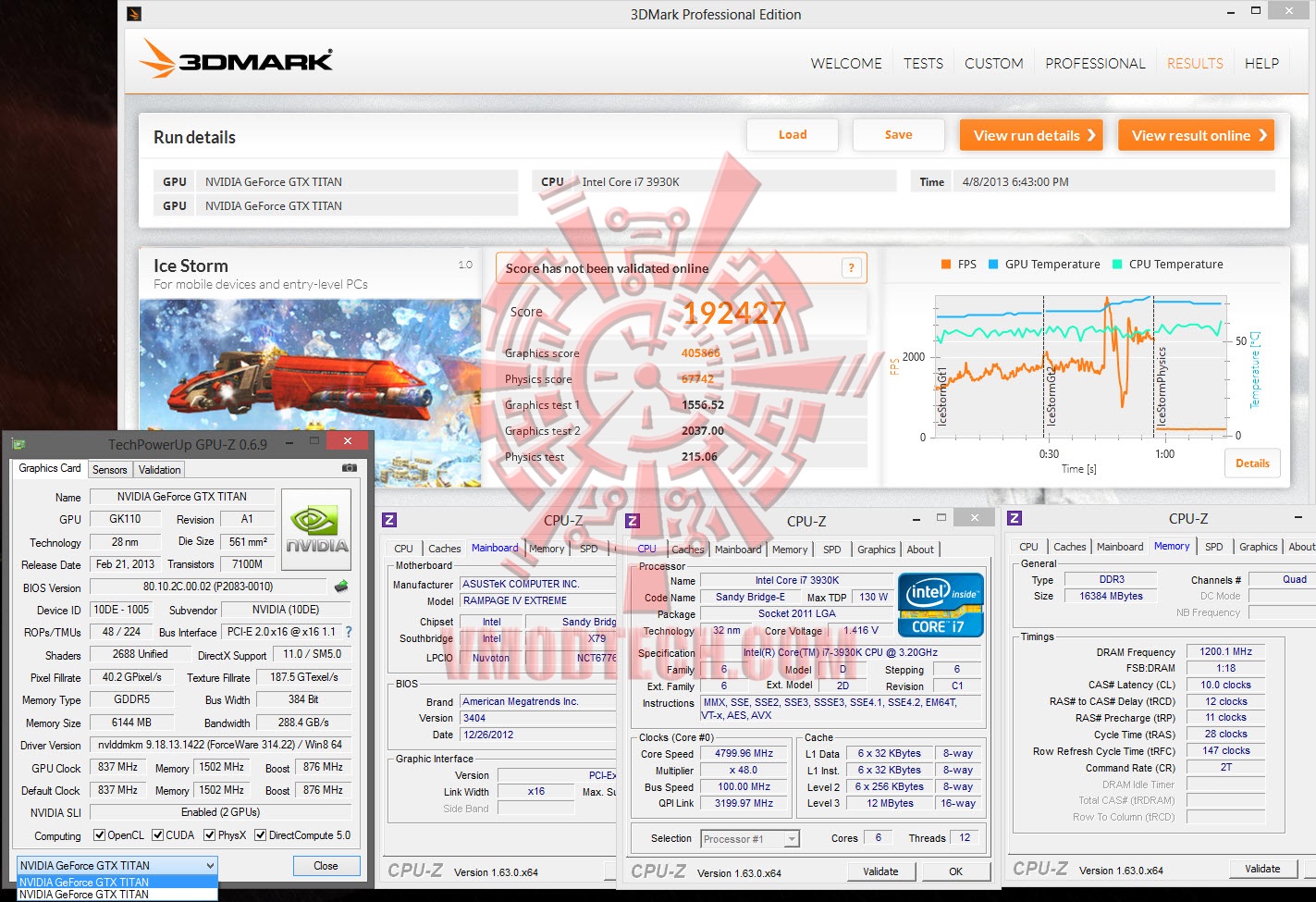
Task: Click the Ice Storm benchmark thumbnail image
Action: click(x=311, y=393)
